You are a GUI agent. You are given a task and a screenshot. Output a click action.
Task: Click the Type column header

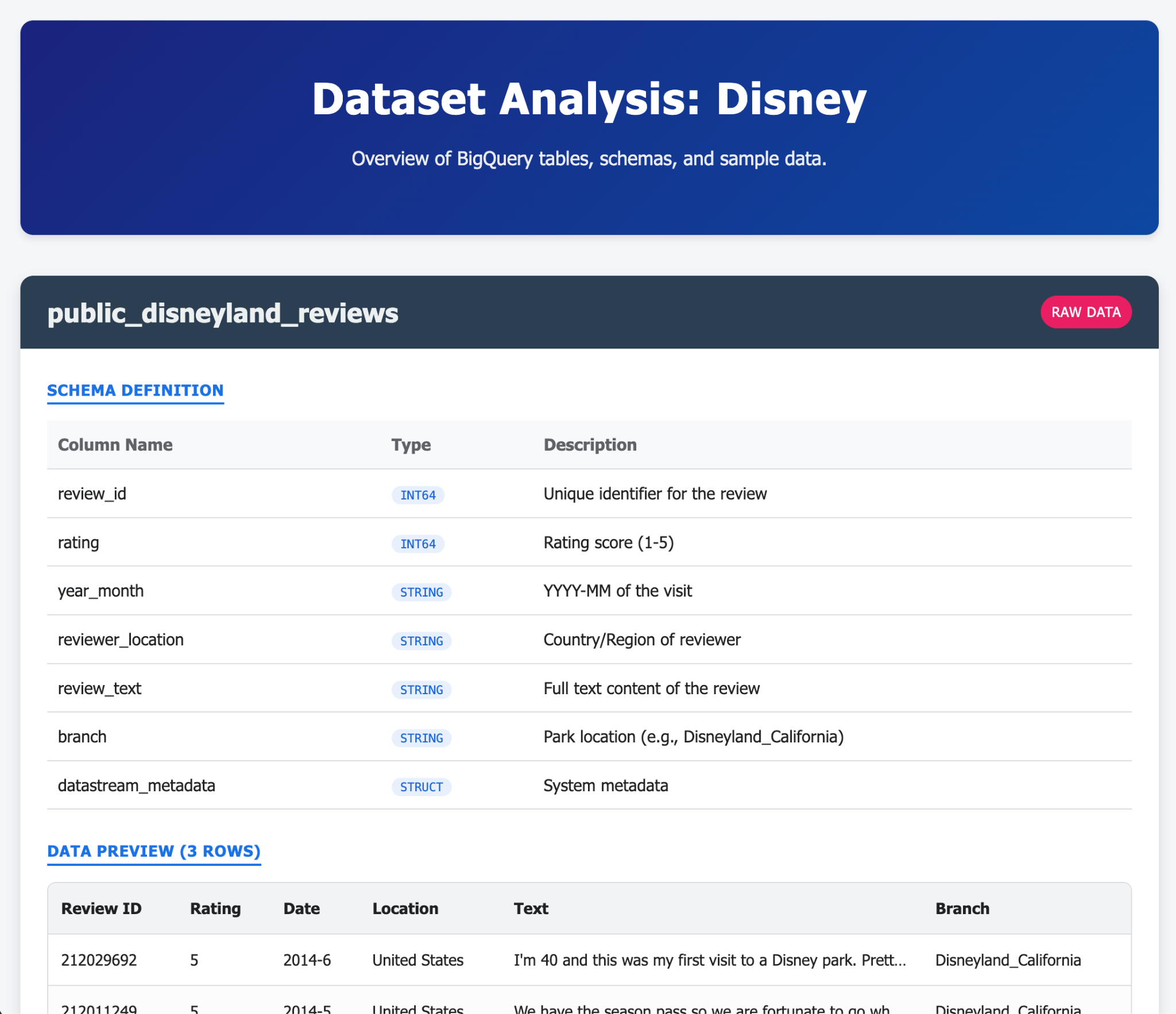(x=411, y=445)
